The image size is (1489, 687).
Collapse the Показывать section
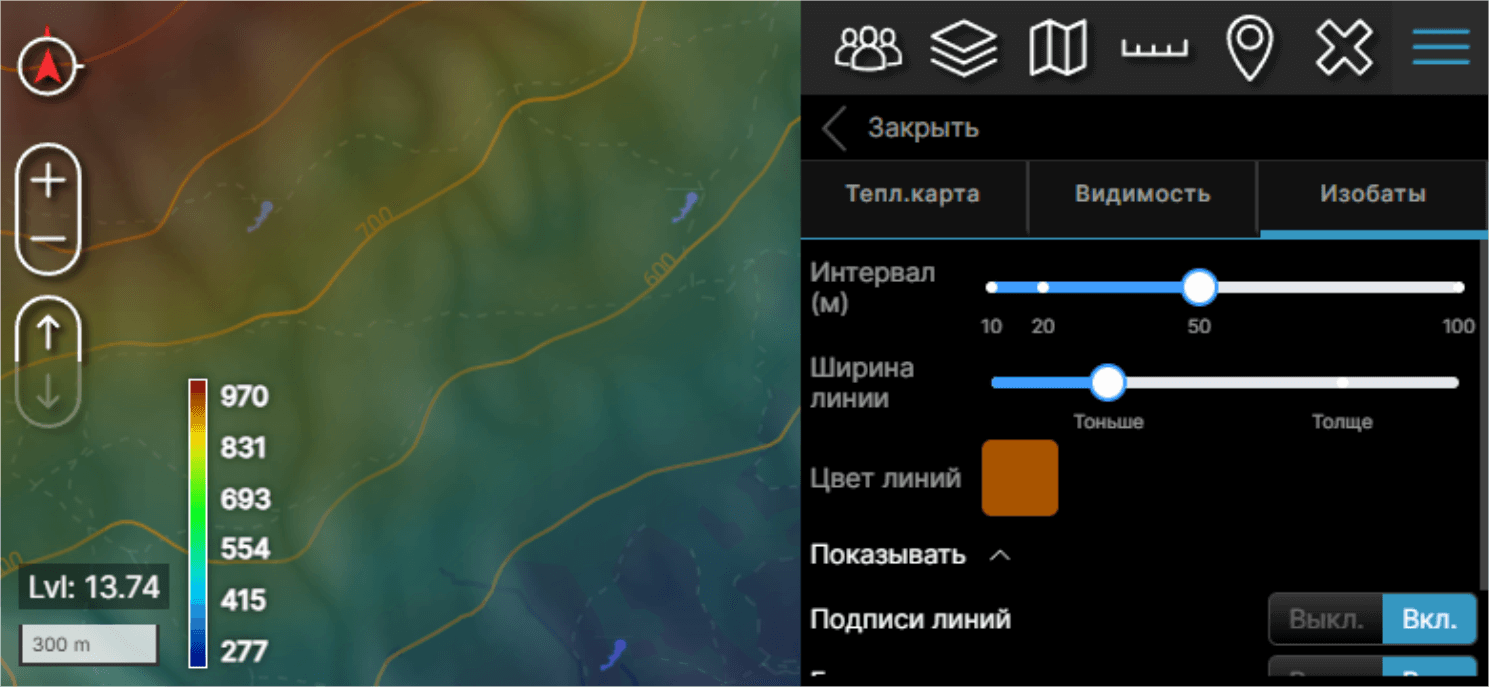pyautogui.click(x=999, y=555)
